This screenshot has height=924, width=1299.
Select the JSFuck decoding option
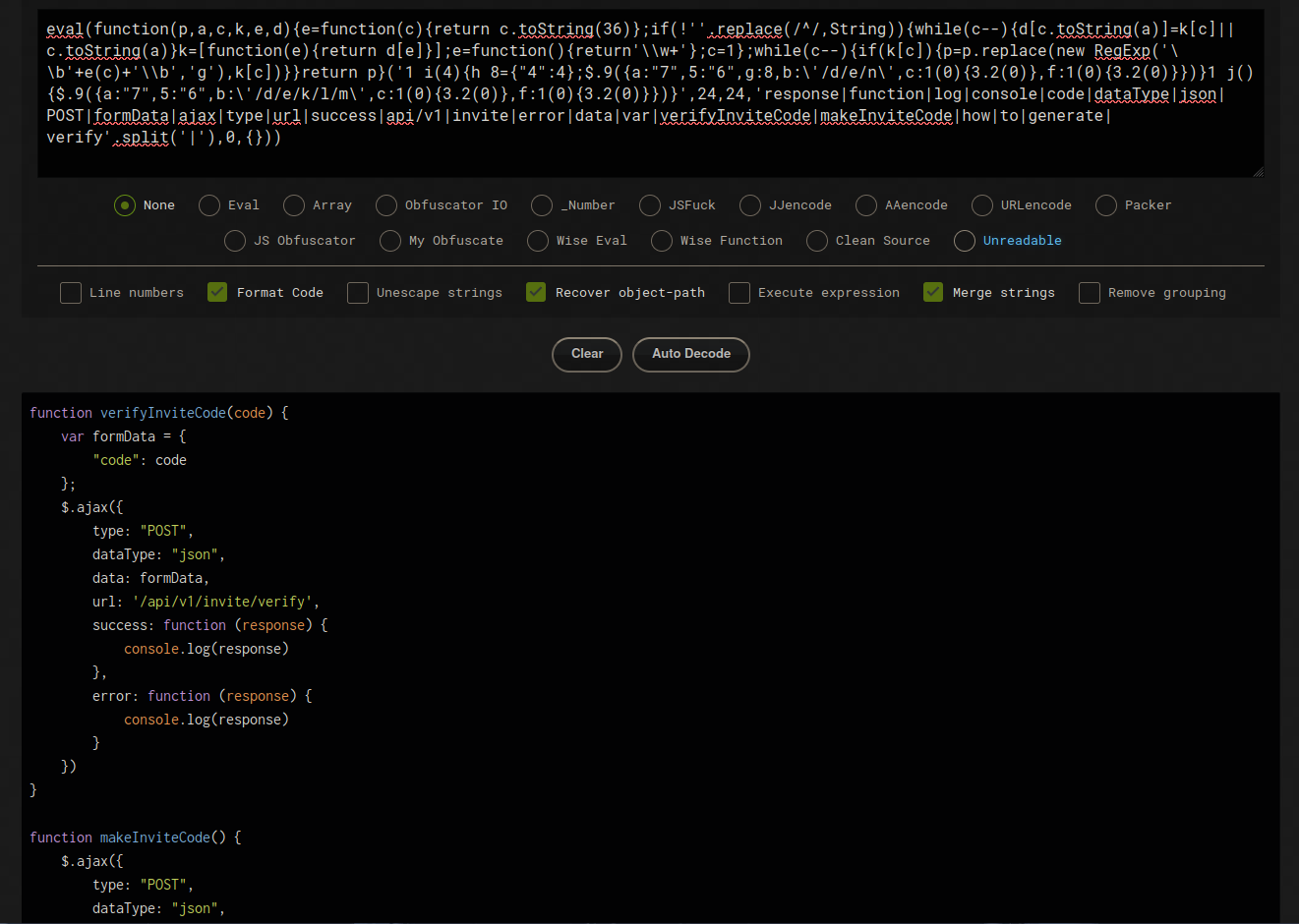pyautogui.click(x=650, y=205)
